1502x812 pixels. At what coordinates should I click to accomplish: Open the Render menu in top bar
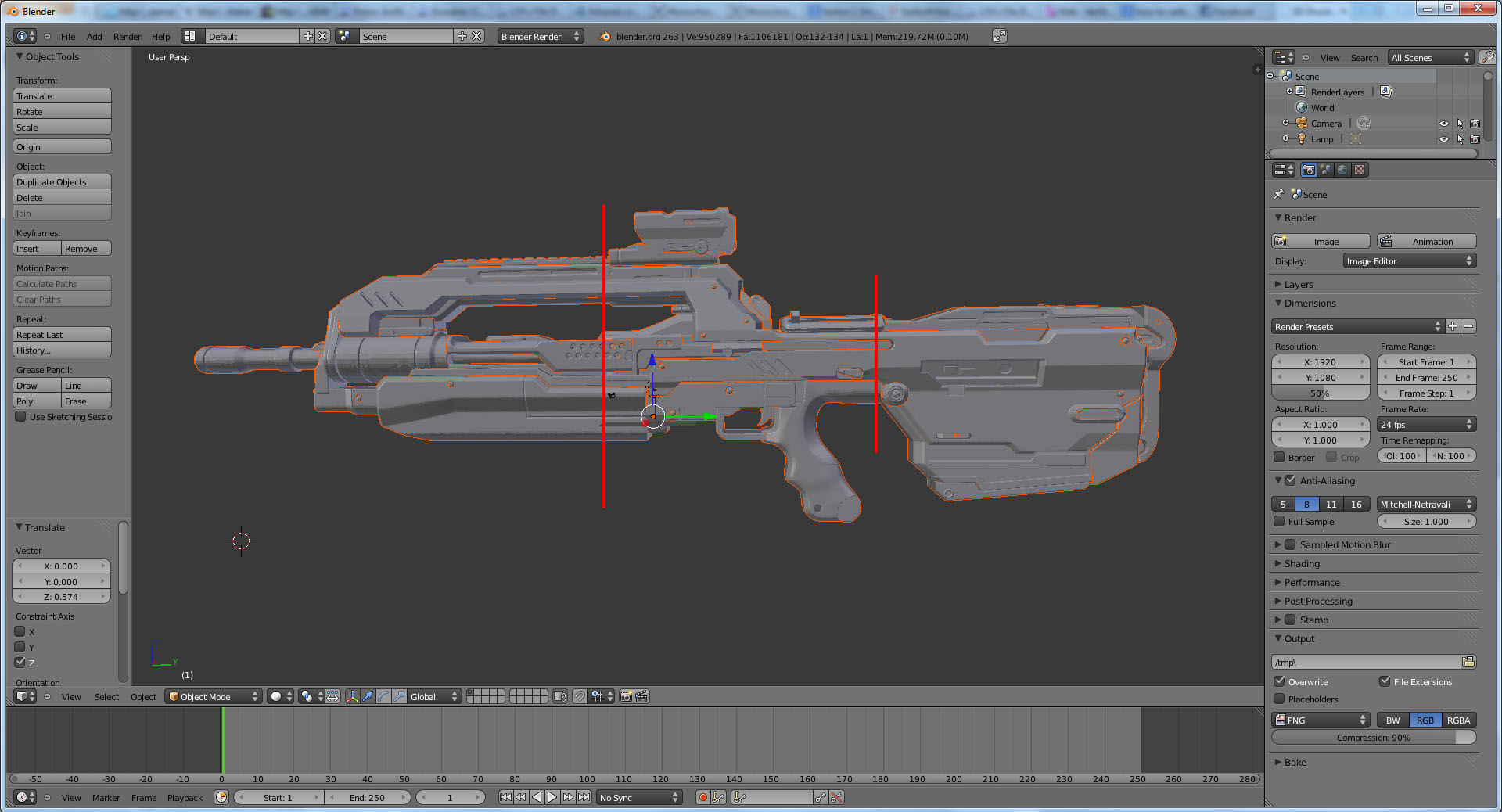pos(127,36)
